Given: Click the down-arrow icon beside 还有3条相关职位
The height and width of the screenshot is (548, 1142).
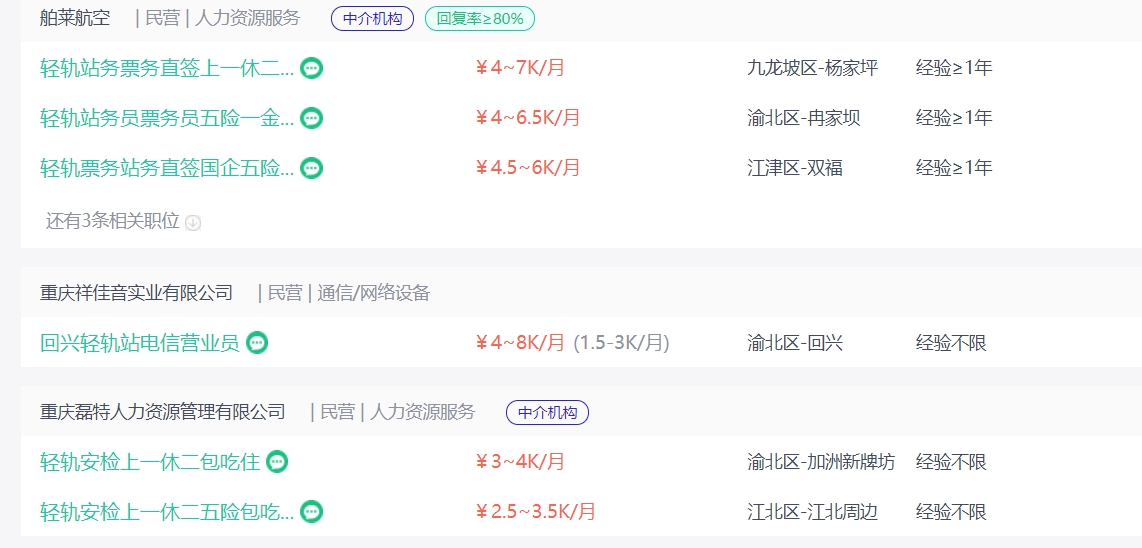Looking at the screenshot, I should click(193, 222).
